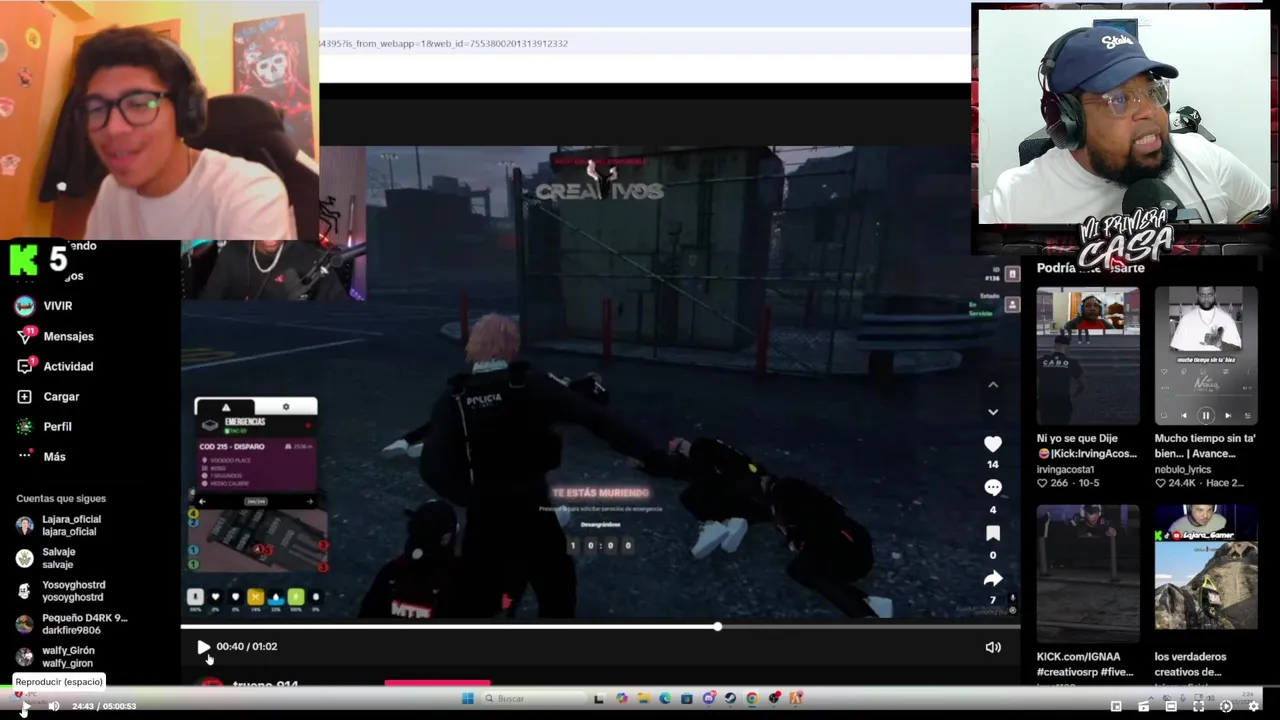
Task: Go to previous video with up chevron
Action: pos(993,384)
